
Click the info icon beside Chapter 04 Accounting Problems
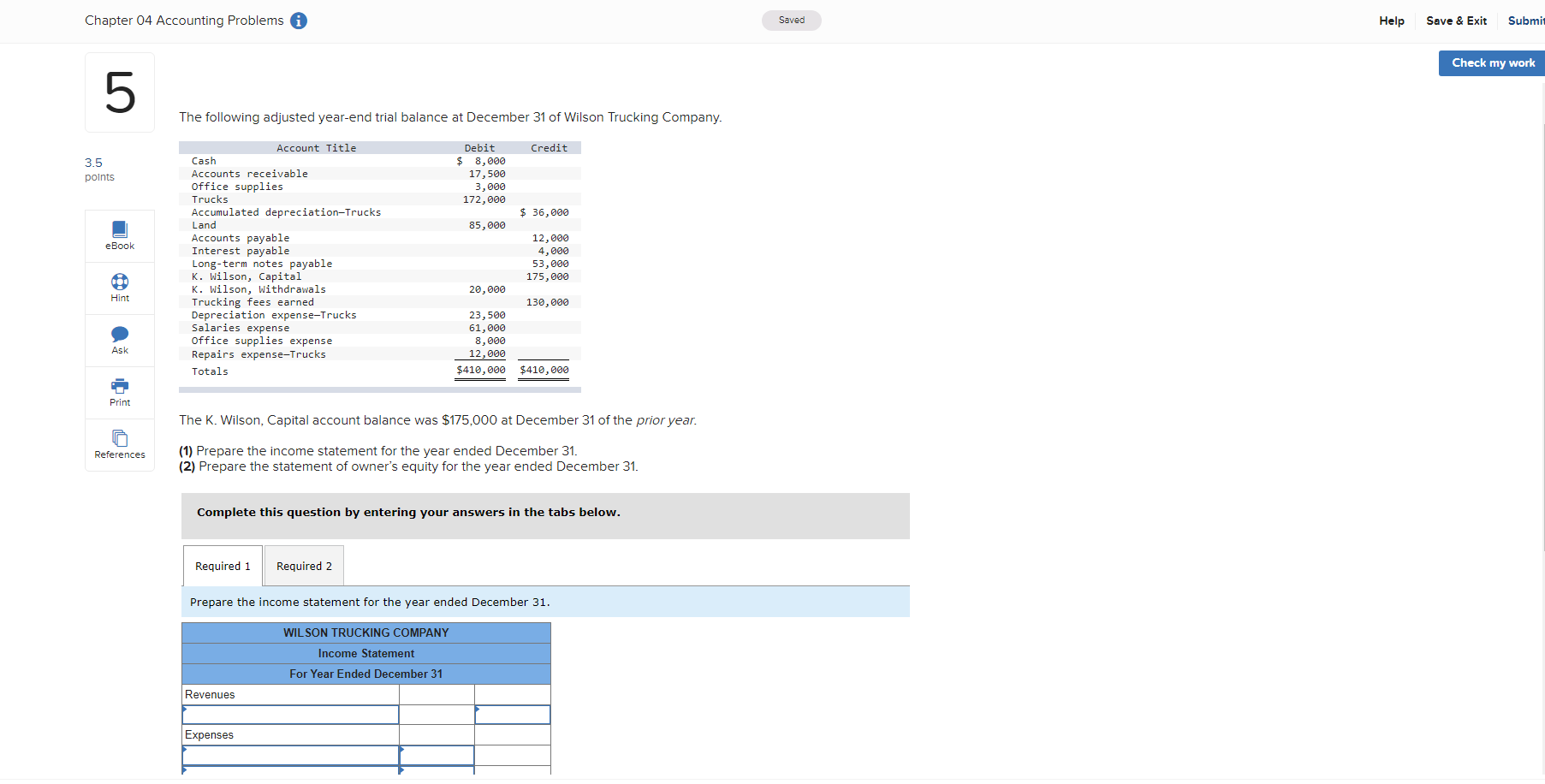click(x=298, y=21)
